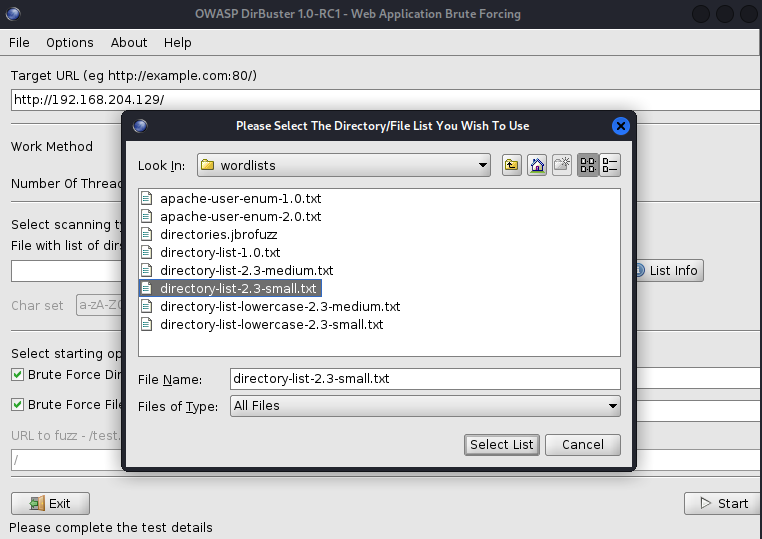The height and width of the screenshot is (539, 762).
Task: Click the DirBuster icon in main window title bar
Action: 13,14
